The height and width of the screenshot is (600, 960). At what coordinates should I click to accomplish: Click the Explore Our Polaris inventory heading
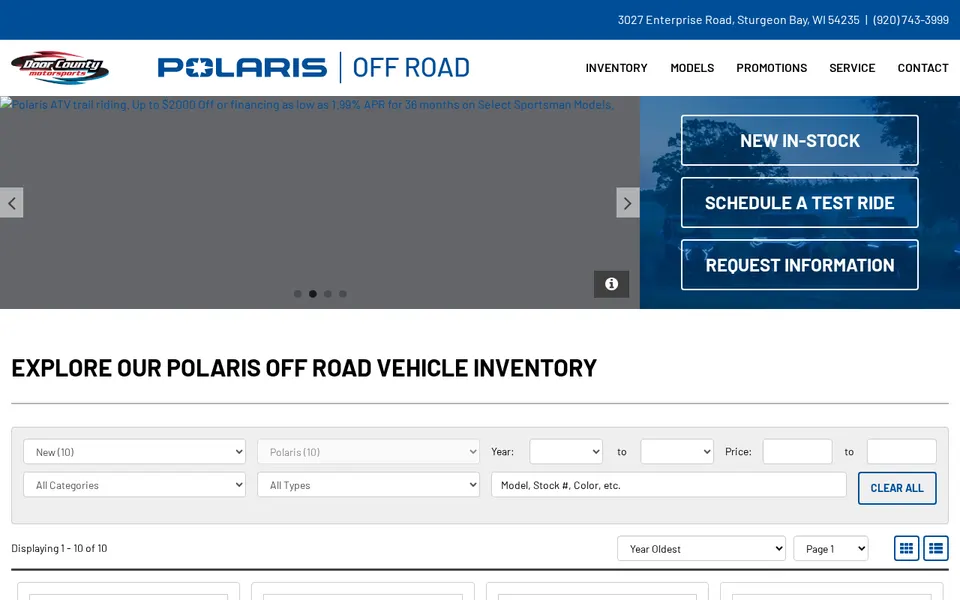tap(304, 369)
